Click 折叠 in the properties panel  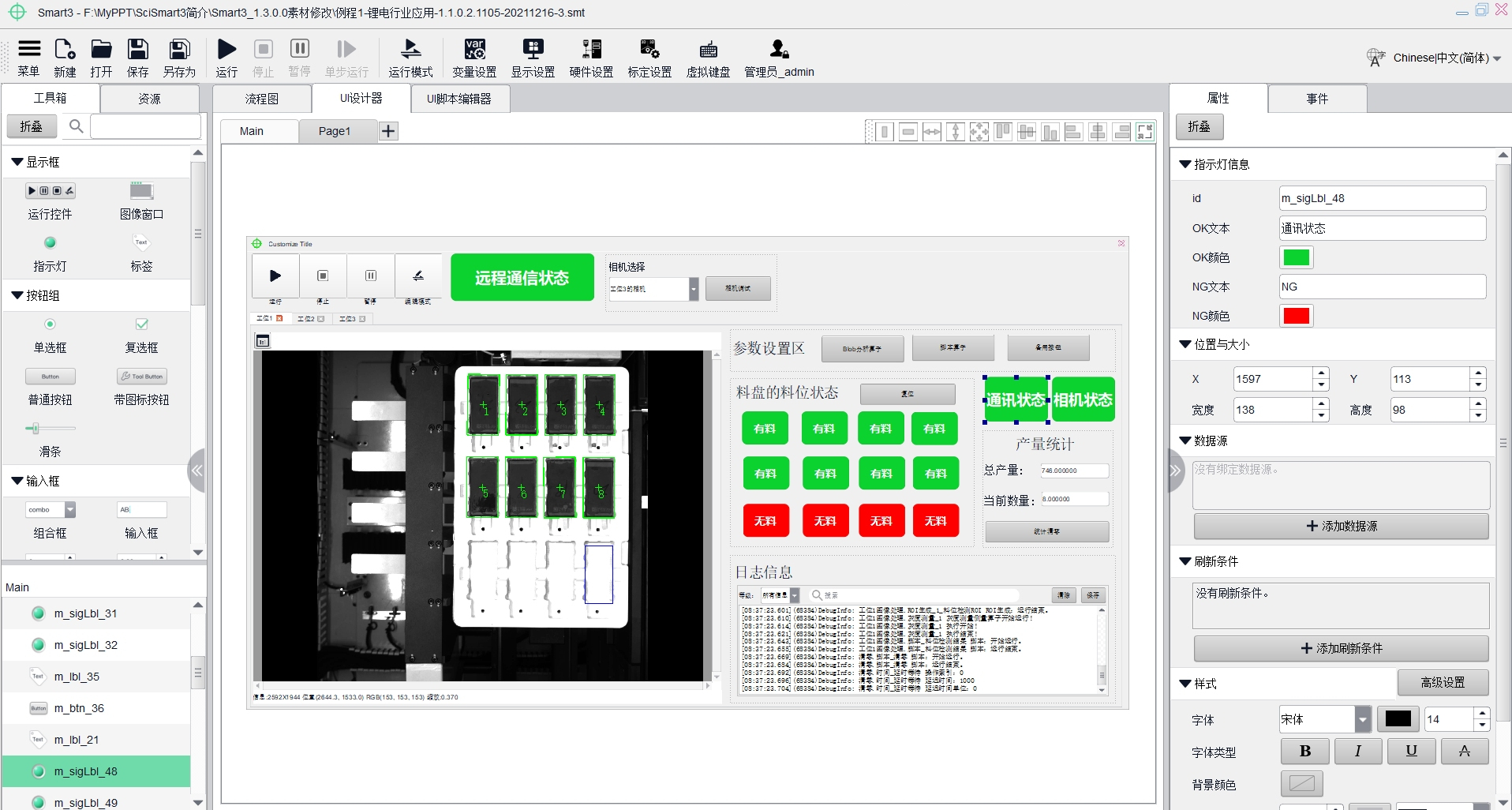coord(1199,126)
